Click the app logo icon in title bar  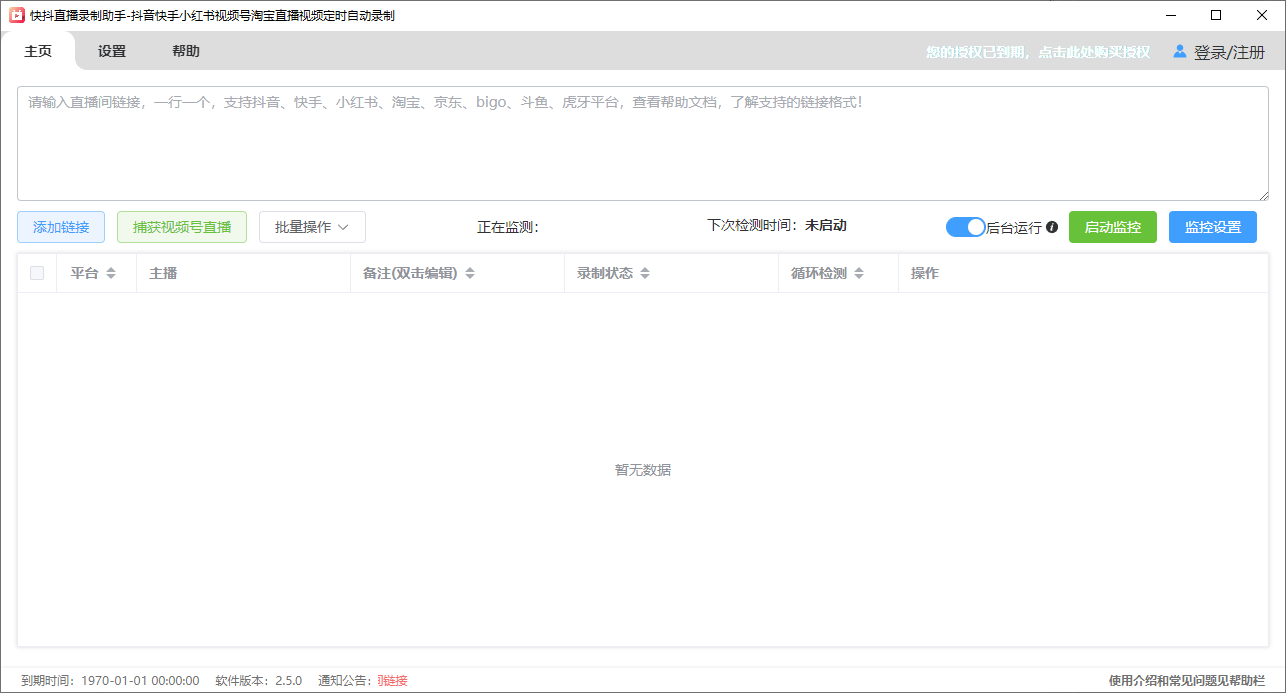[x=17, y=15]
